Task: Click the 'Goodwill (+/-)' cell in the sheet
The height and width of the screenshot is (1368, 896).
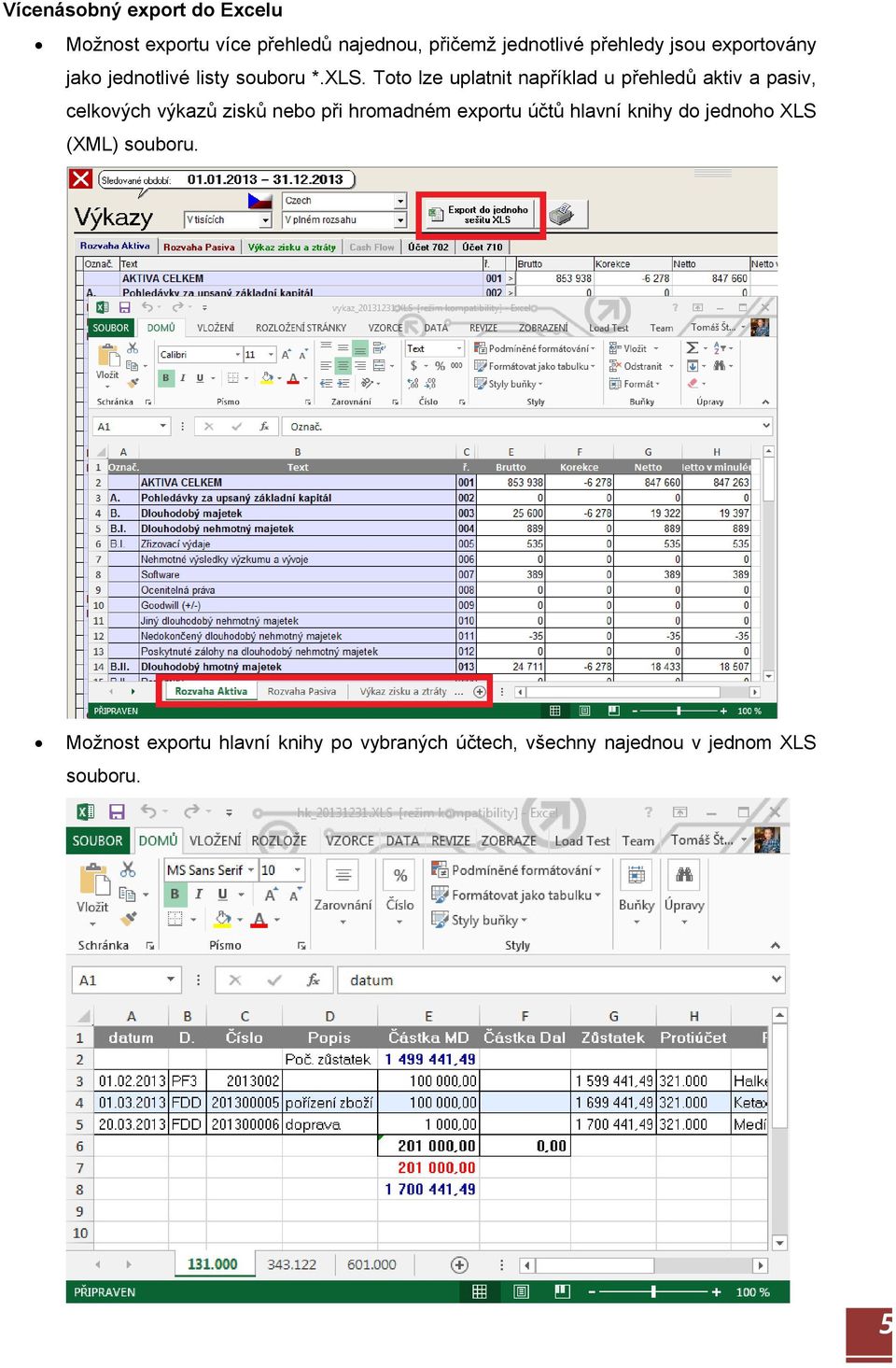Action: 297,605
